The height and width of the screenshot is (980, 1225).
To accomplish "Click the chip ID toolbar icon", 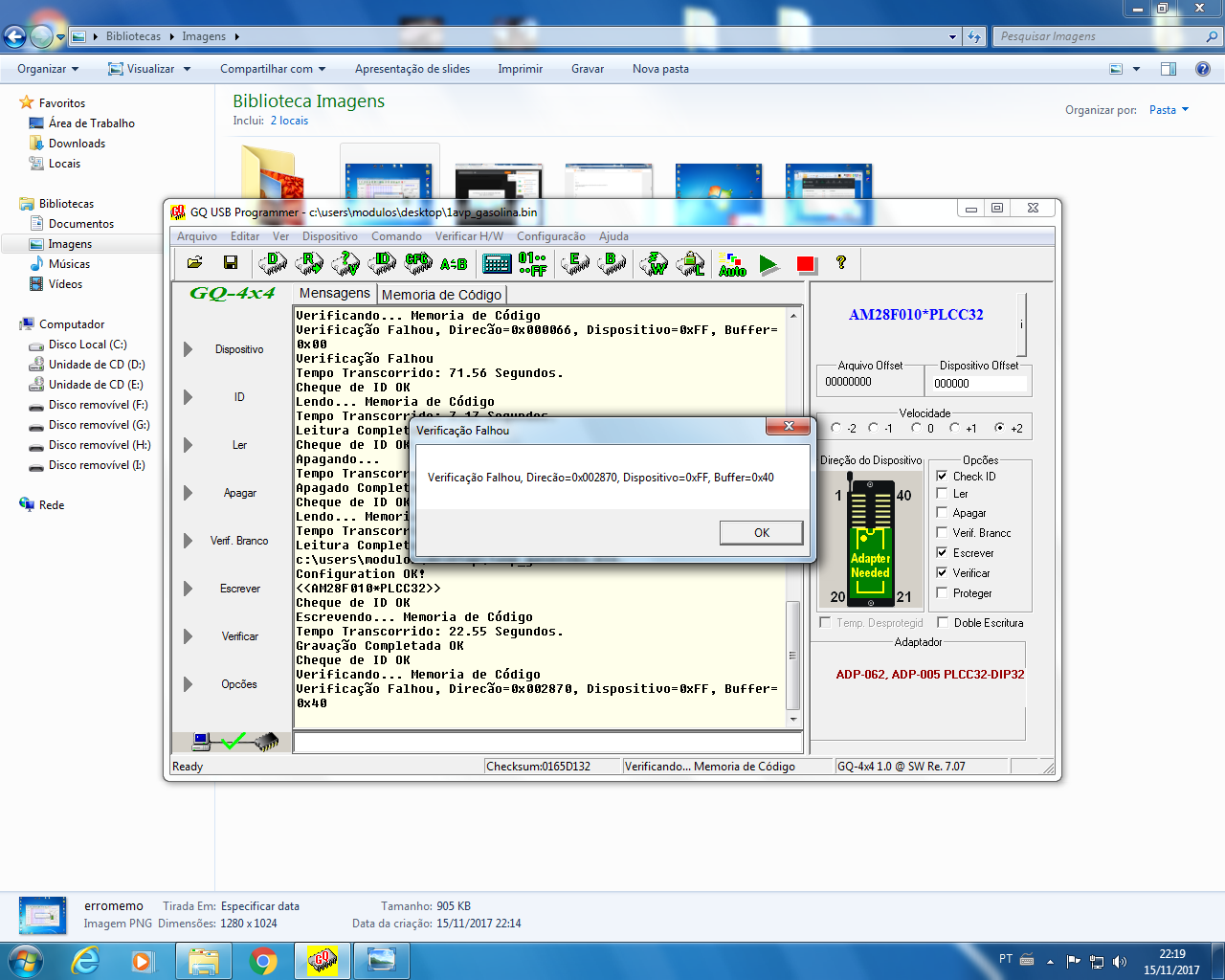I will (382, 262).
